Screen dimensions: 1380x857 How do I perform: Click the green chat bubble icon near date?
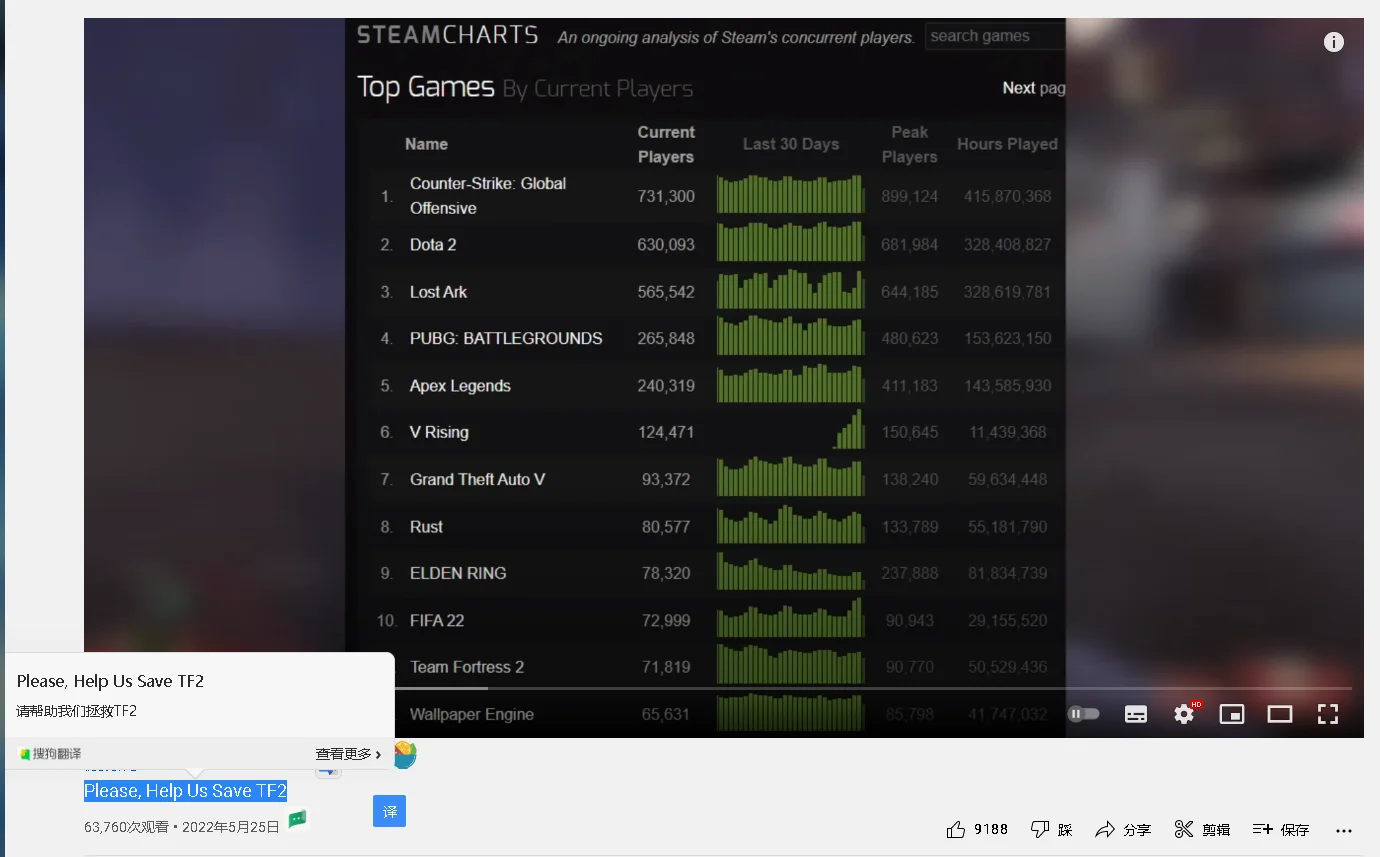coord(297,820)
